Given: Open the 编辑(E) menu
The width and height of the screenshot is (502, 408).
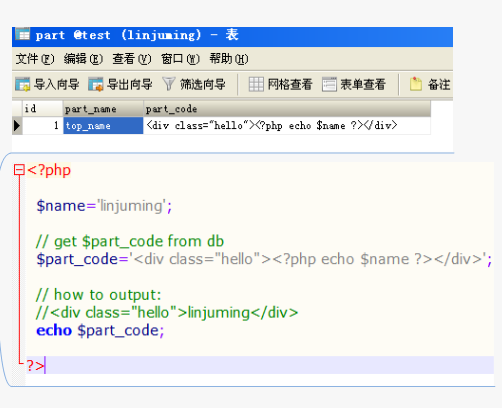Looking at the screenshot, I should click(x=83, y=59).
